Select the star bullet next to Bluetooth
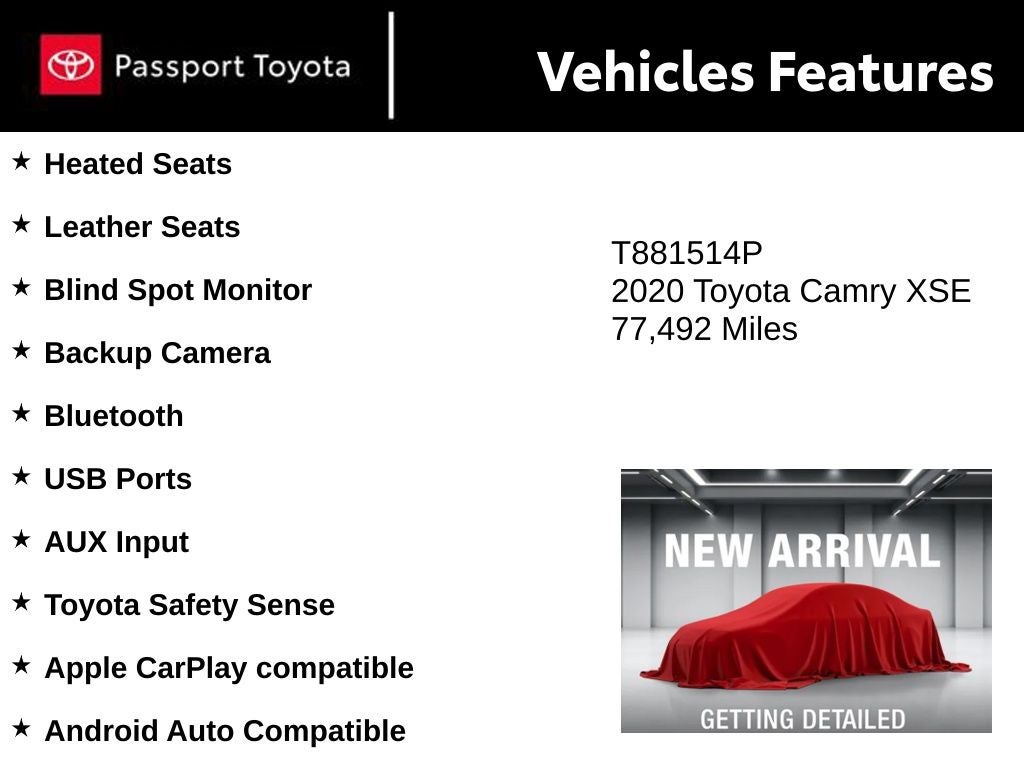The image size is (1024, 768). pos(21,413)
